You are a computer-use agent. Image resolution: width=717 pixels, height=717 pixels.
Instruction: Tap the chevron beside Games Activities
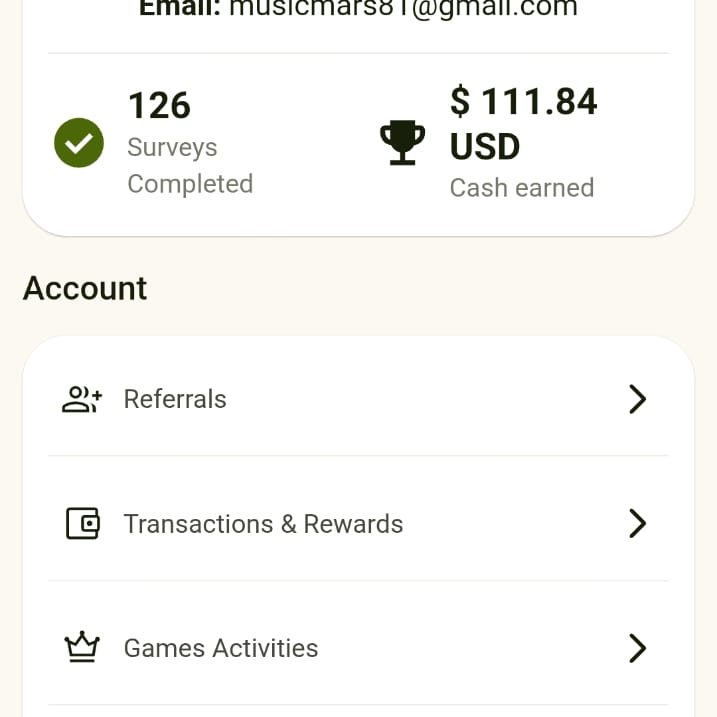(x=637, y=648)
